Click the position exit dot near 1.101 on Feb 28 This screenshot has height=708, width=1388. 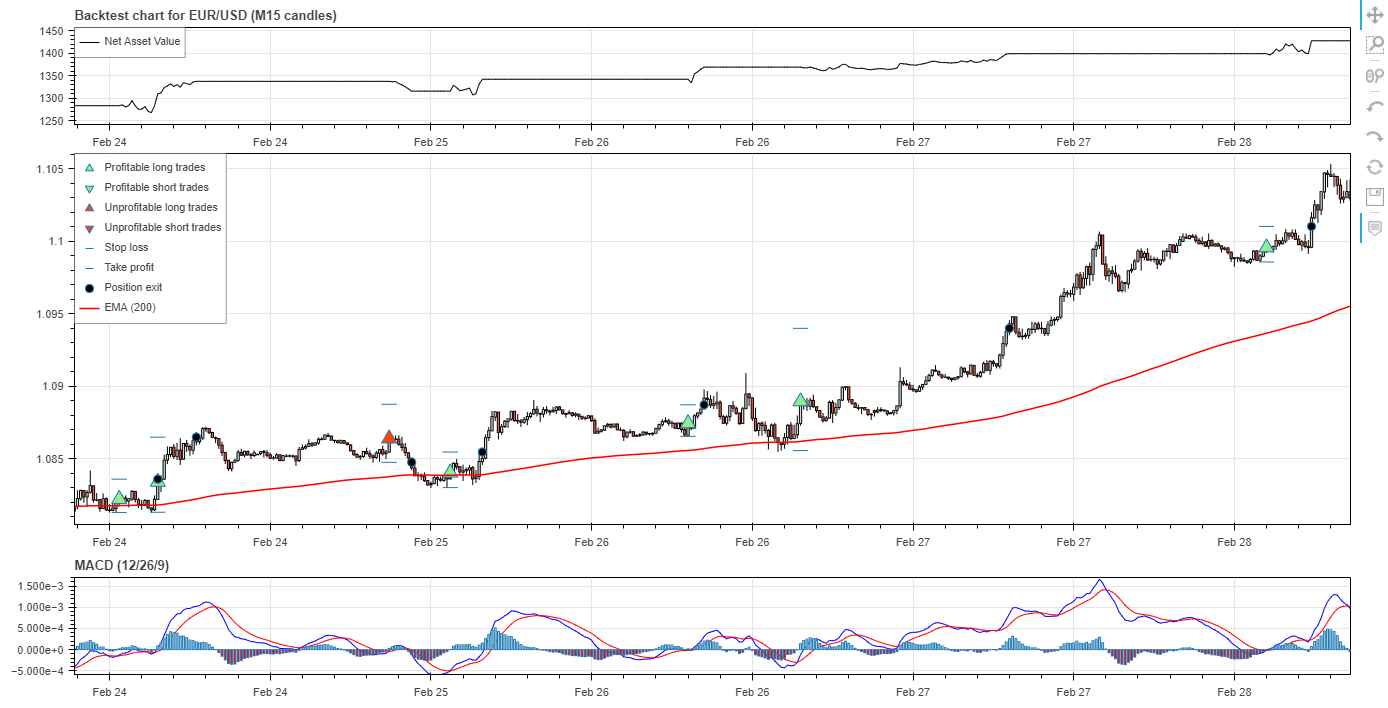(x=1311, y=226)
